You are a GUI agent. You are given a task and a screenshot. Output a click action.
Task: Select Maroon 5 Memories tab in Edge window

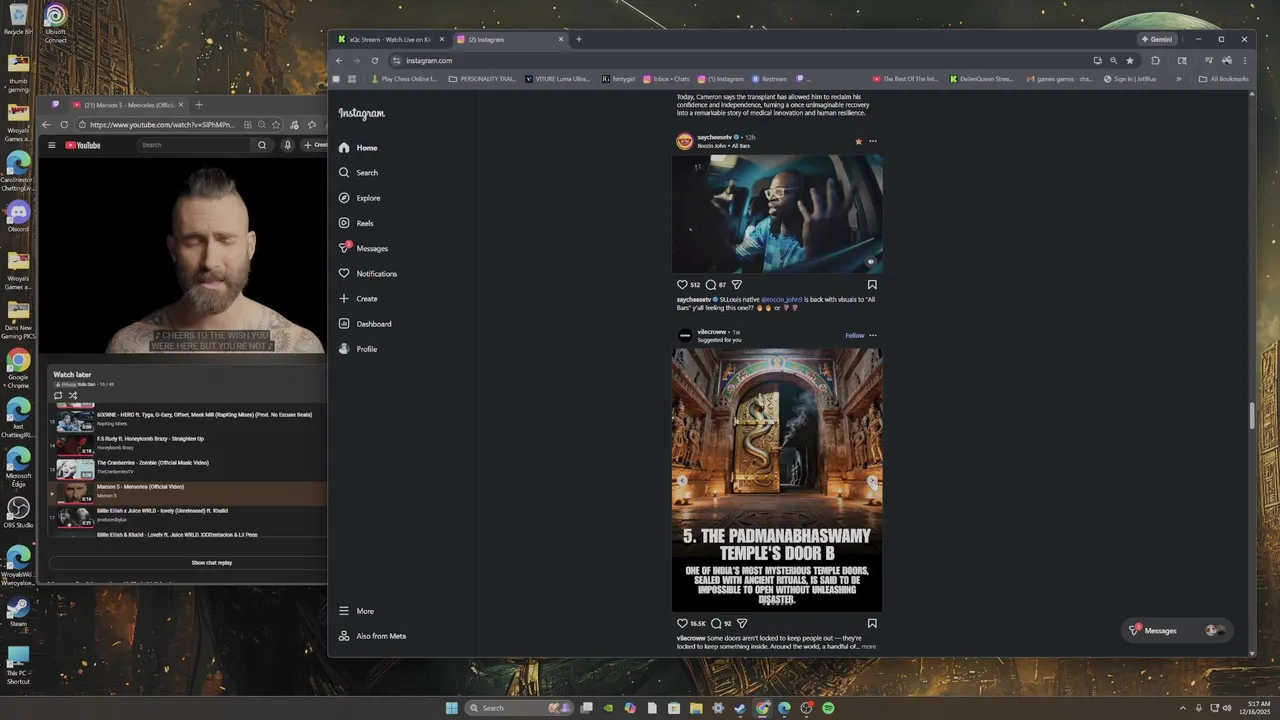pos(128,105)
